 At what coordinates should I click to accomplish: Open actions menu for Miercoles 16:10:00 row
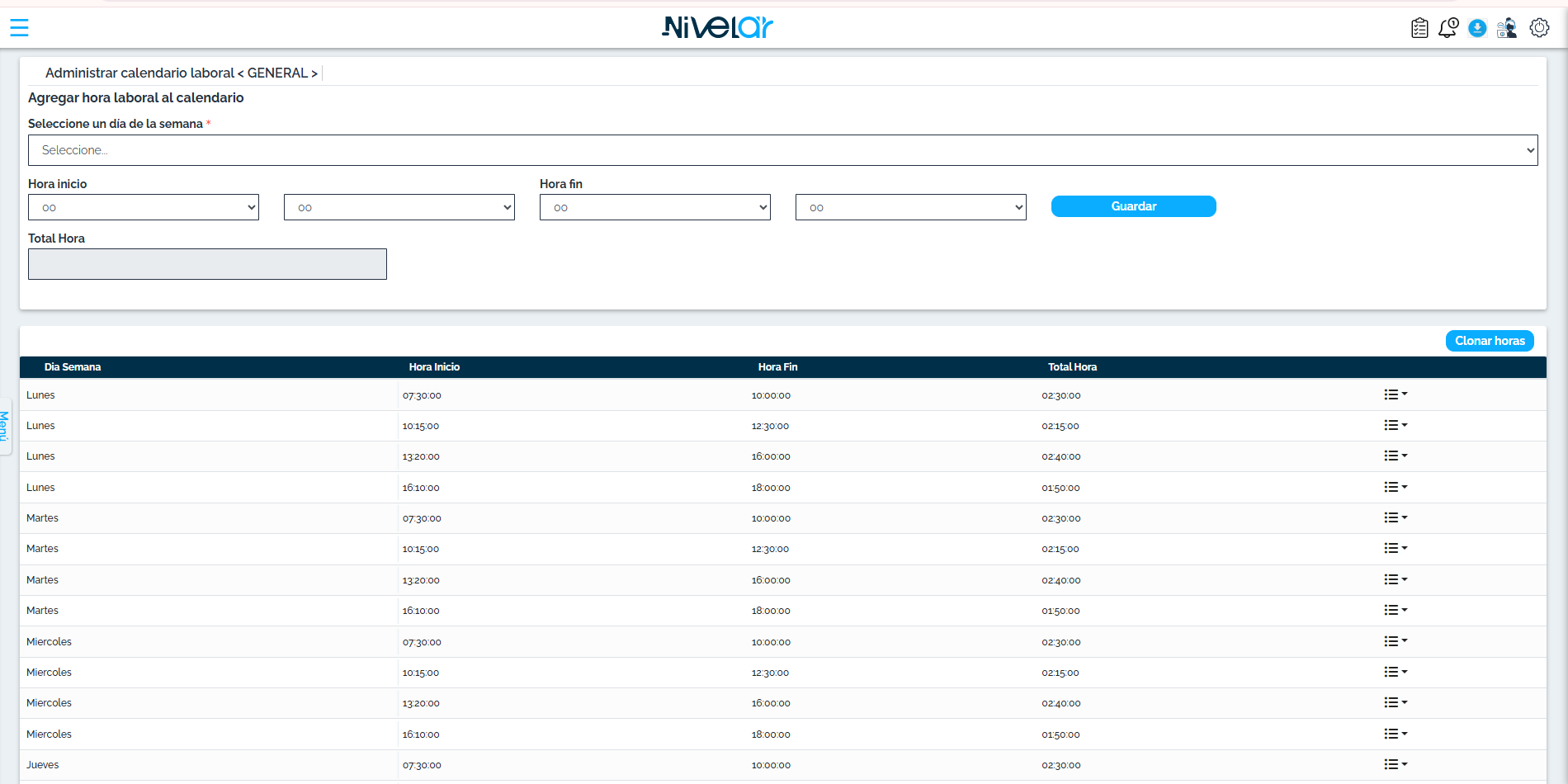1396,734
